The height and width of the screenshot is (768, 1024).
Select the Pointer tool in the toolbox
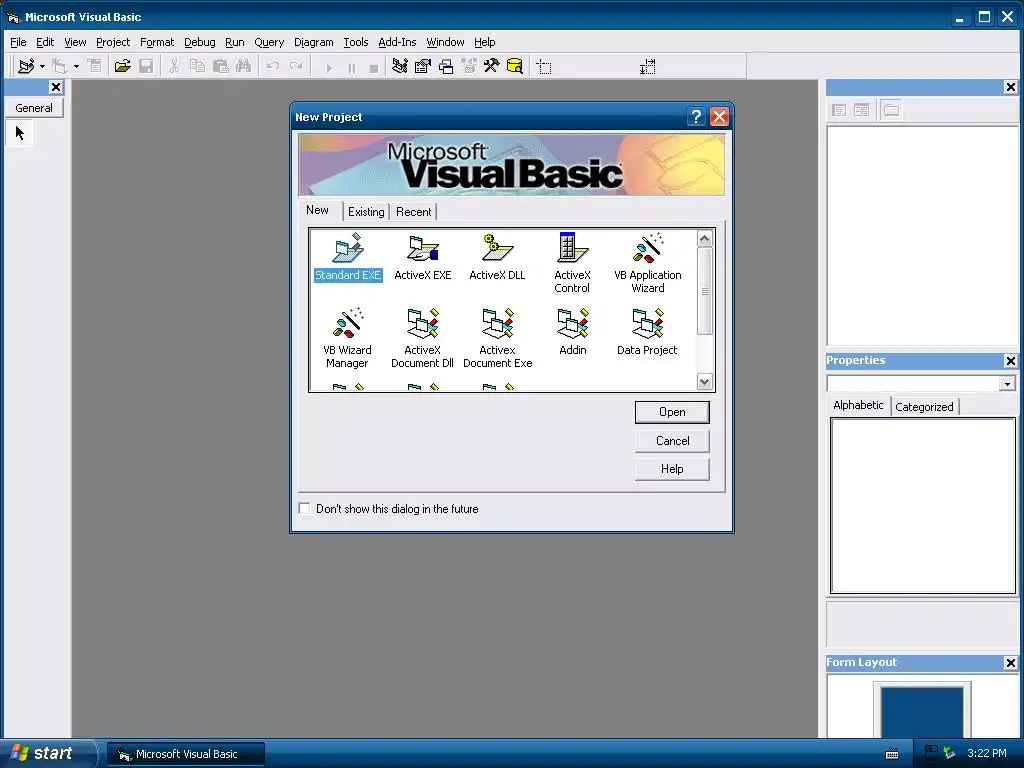(x=20, y=133)
